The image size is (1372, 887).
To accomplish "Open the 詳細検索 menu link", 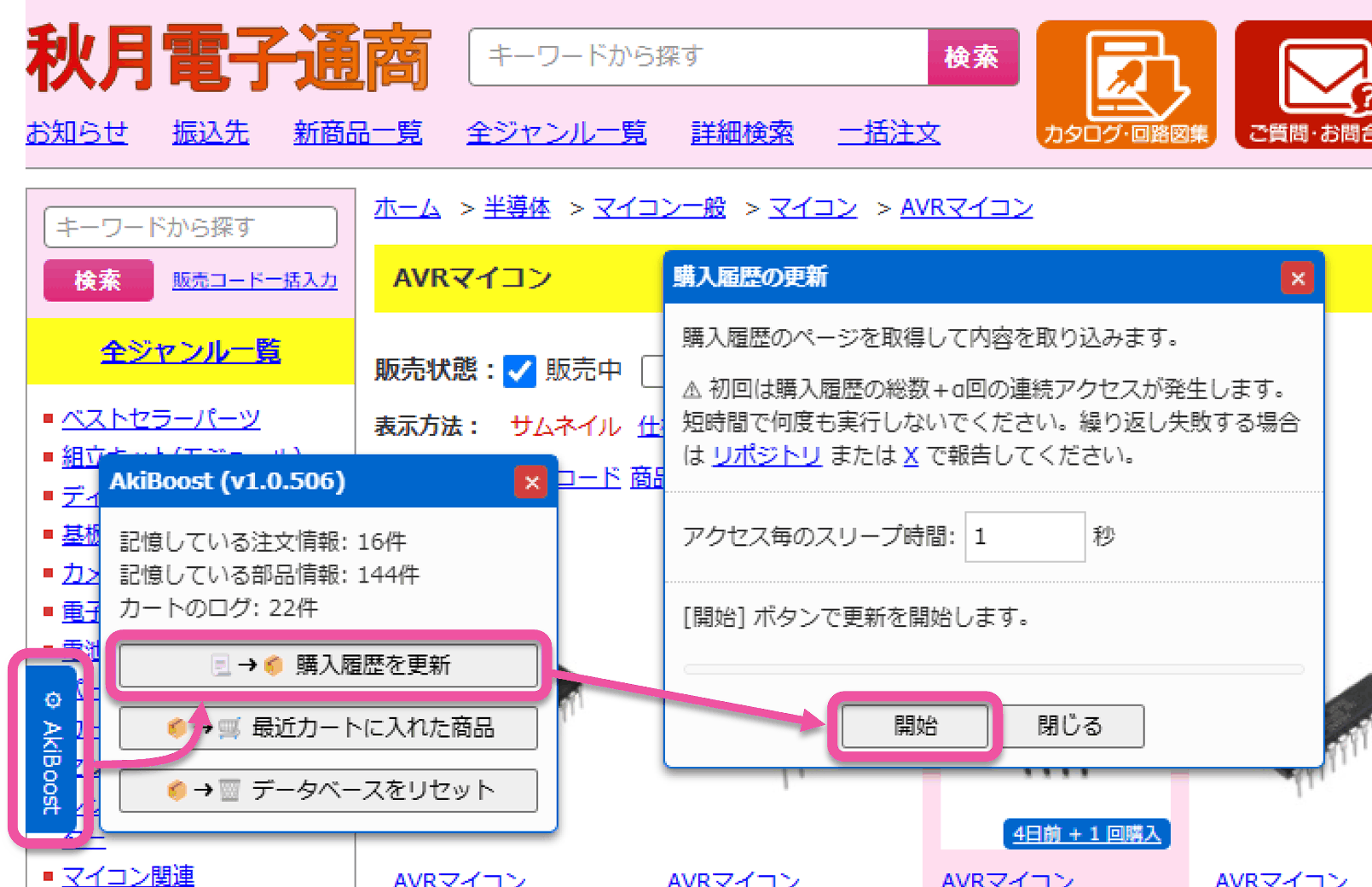I will (x=742, y=133).
